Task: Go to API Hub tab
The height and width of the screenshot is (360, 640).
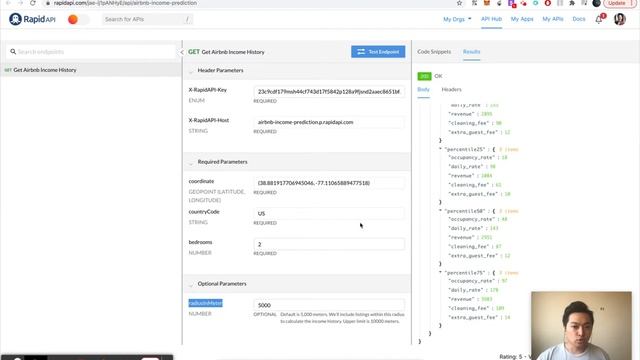Action: click(x=491, y=19)
